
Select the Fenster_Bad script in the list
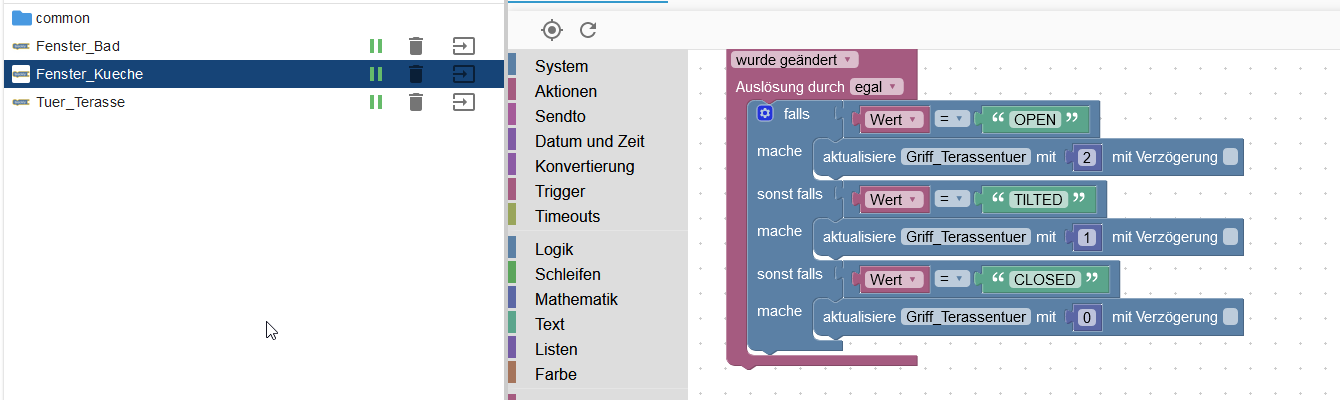(x=78, y=46)
